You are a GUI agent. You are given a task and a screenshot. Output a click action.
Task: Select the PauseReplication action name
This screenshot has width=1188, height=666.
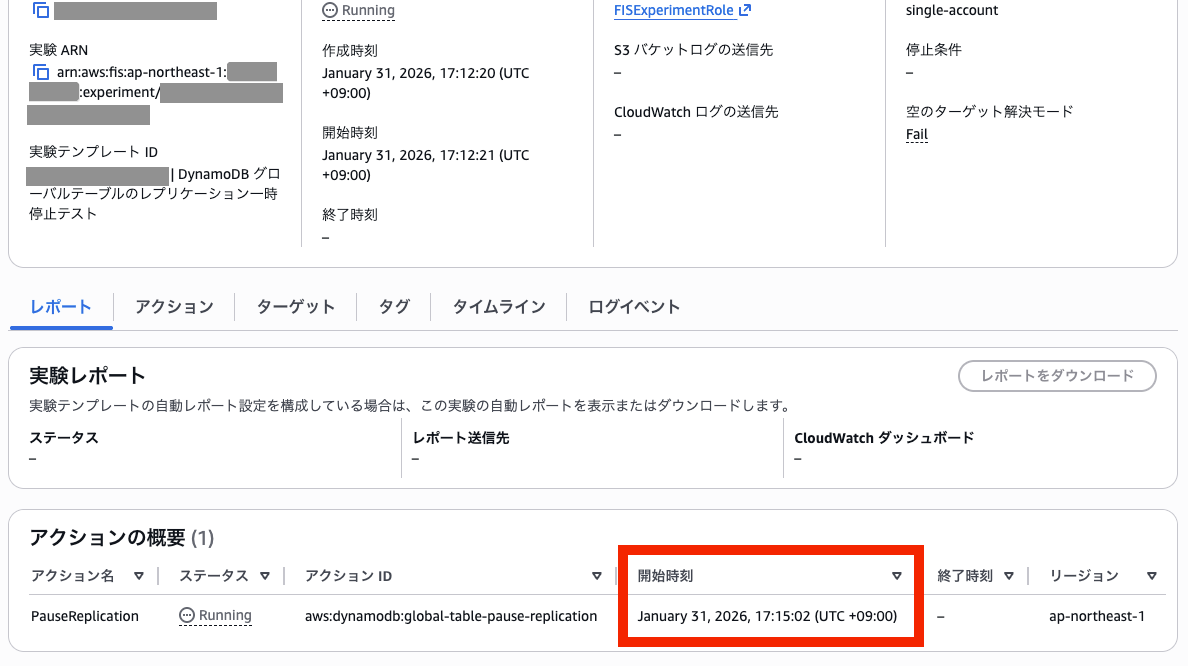point(85,616)
